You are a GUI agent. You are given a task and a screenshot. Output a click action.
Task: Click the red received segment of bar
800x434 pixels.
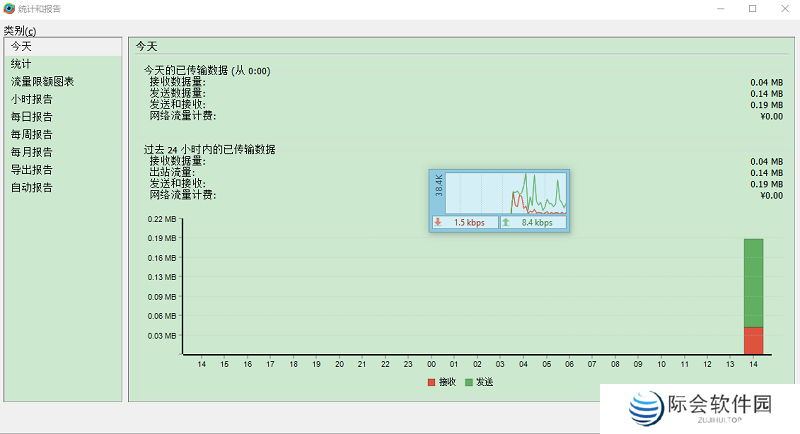pyautogui.click(x=754, y=341)
